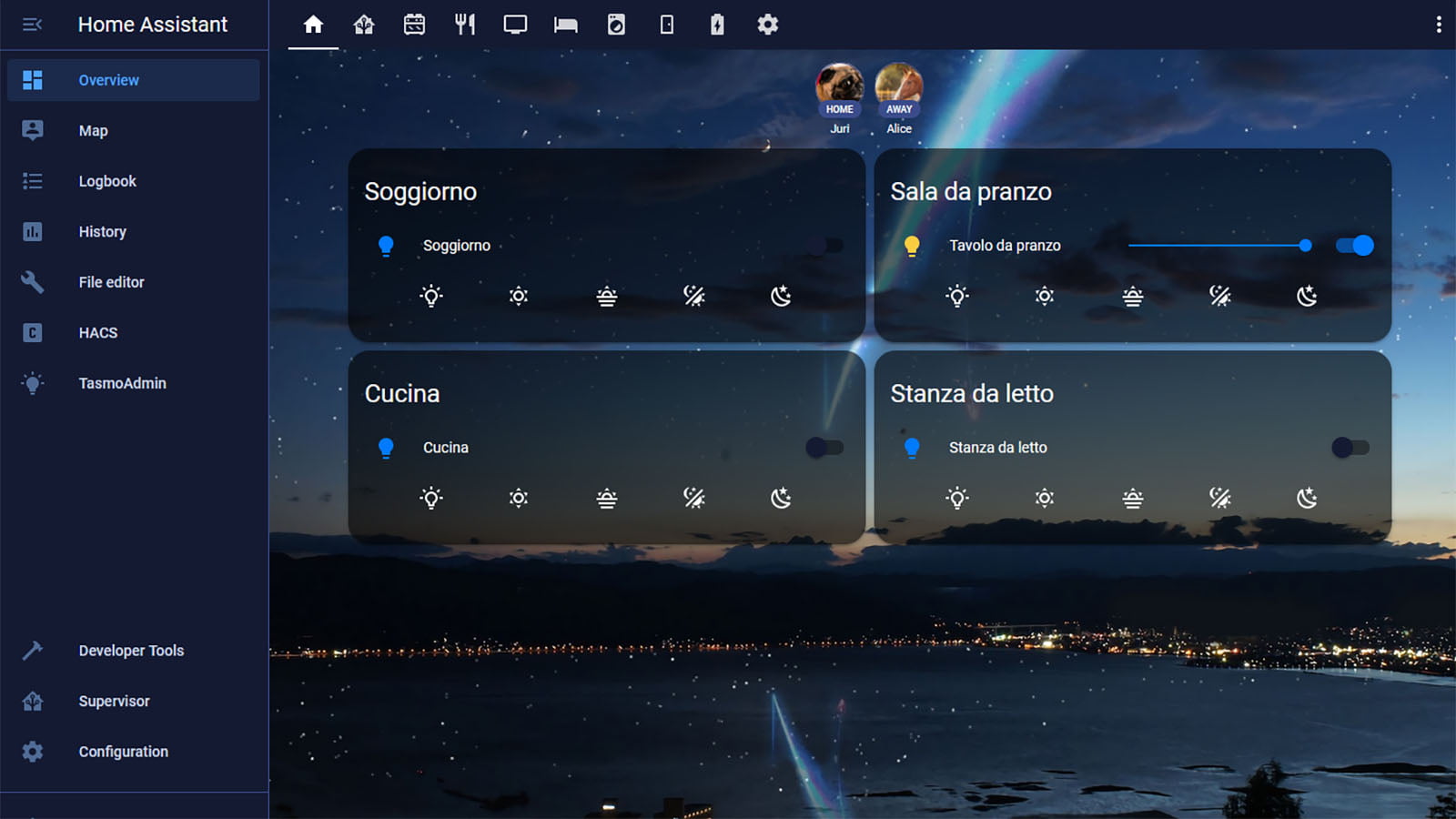Viewport: 1456px width, 819px height.
Task: Select the washing machine tab icon
Action: click(x=617, y=25)
